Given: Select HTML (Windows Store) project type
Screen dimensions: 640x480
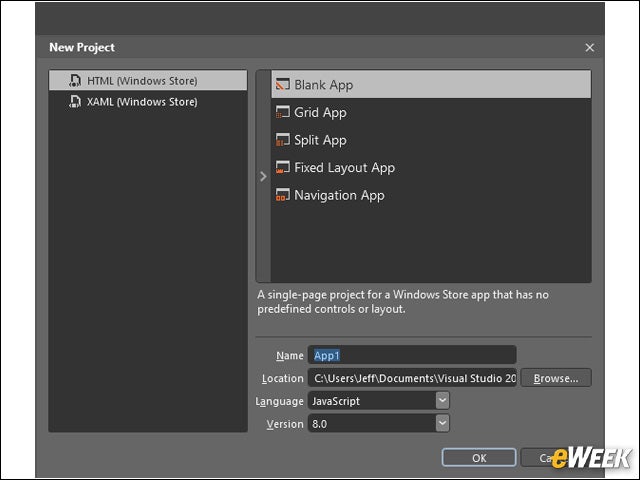Looking at the screenshot, I should pyautogui.click(x=148, y=80).
